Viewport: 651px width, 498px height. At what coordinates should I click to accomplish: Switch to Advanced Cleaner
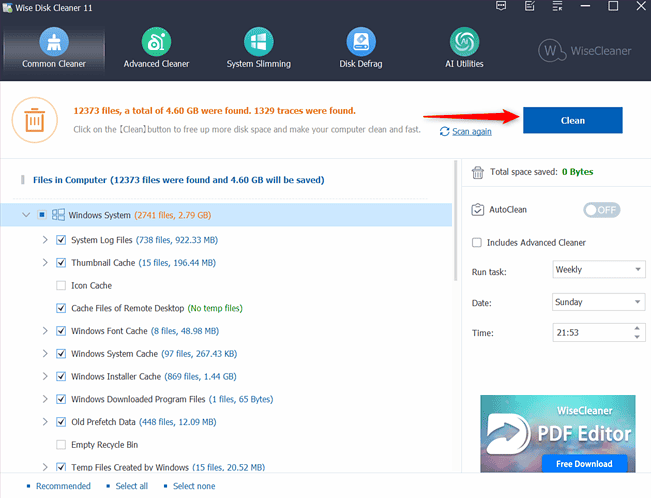155,48
